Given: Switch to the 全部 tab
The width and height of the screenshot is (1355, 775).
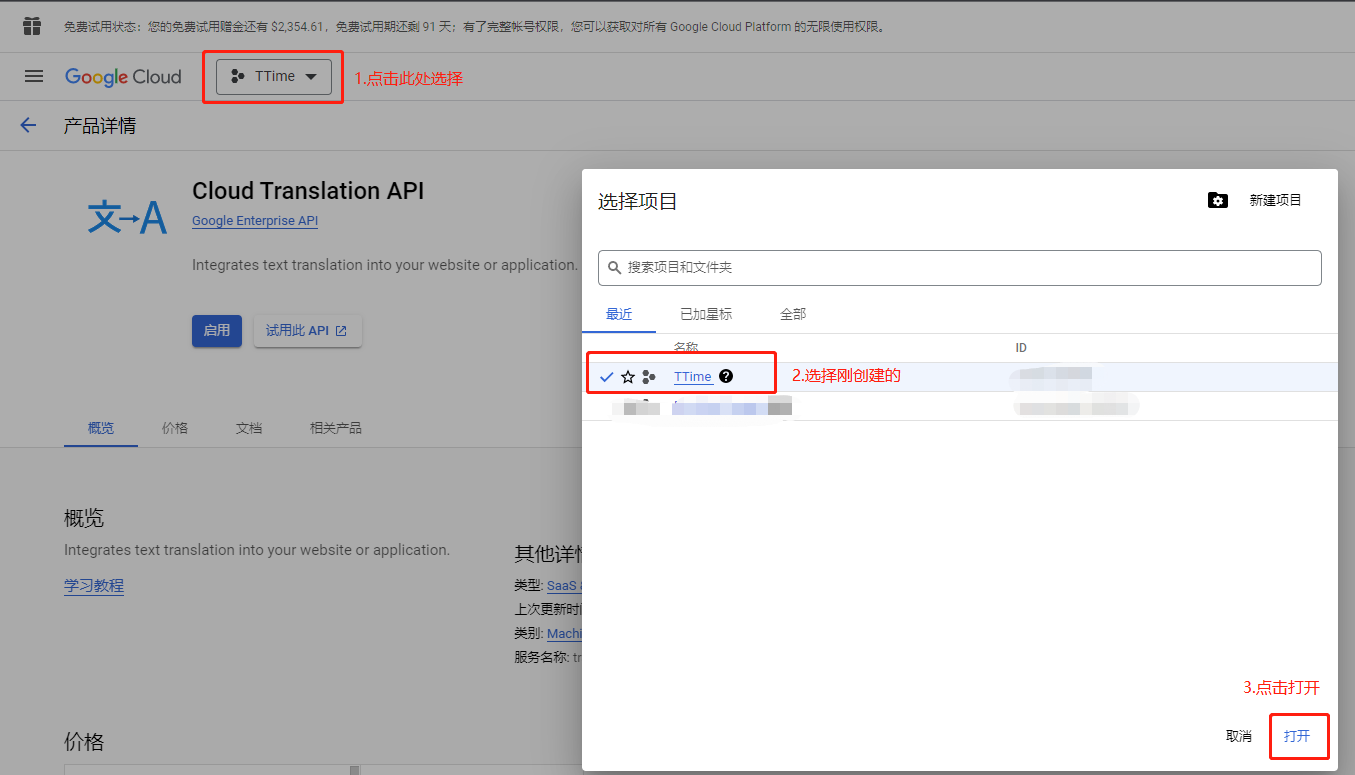Looking at the screenshot, I should (x=793, y=314).
